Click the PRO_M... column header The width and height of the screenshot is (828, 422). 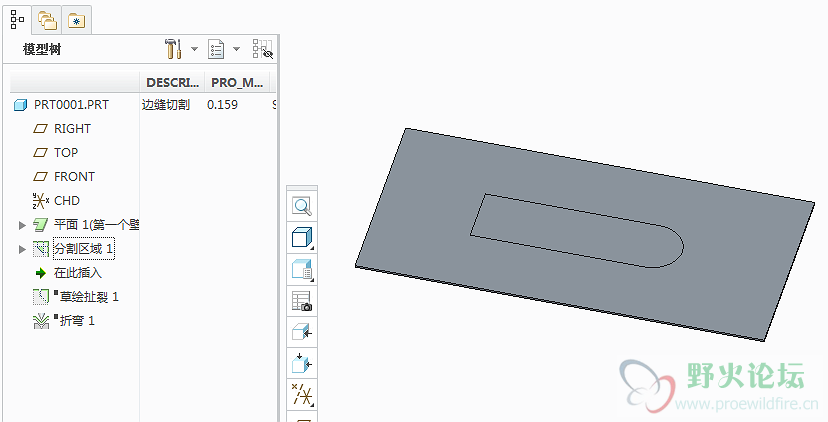[237, 82]
